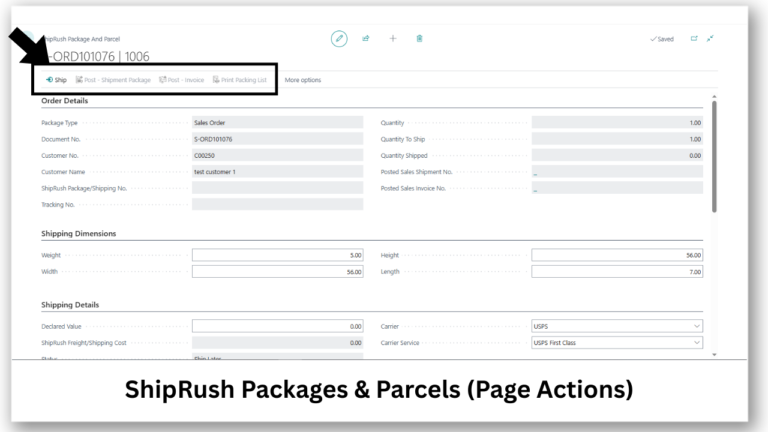Click the collapse page arrows icon
This screenshot has width=768, height=432.
coord(710,39)
